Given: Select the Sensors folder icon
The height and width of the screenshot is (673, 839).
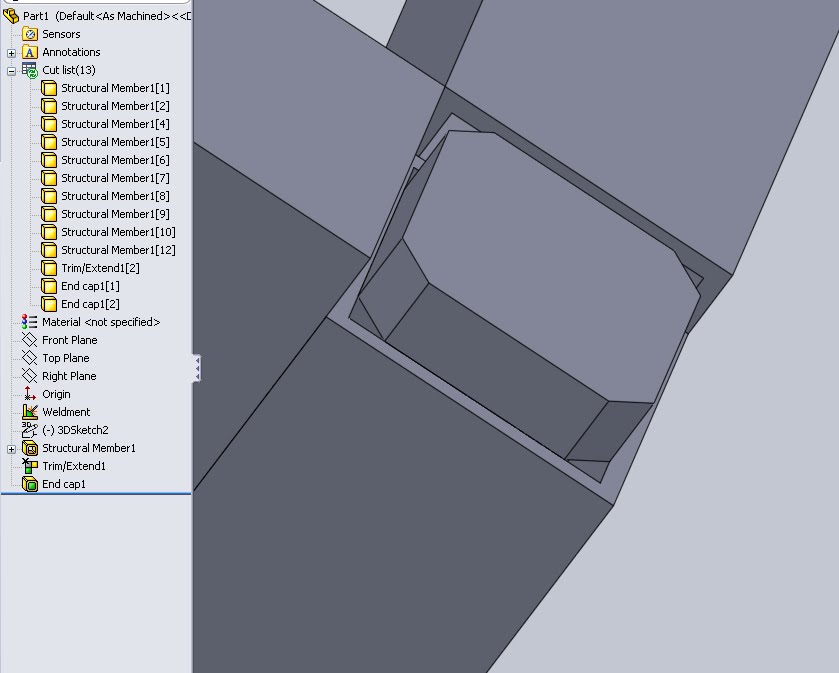Looking at the screenshot, I should [x=30, y=34].
